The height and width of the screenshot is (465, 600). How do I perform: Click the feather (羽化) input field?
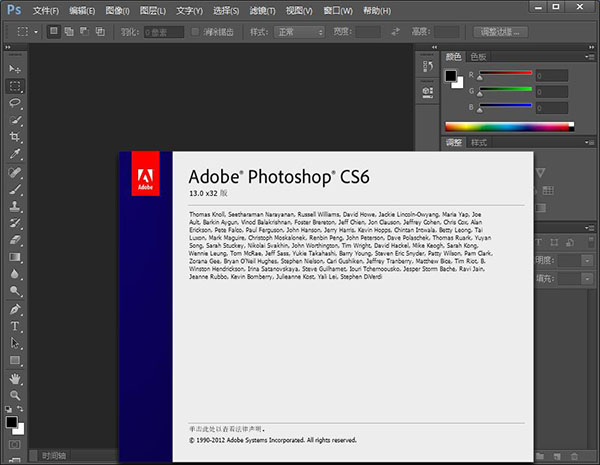click(x=163, y=32)
